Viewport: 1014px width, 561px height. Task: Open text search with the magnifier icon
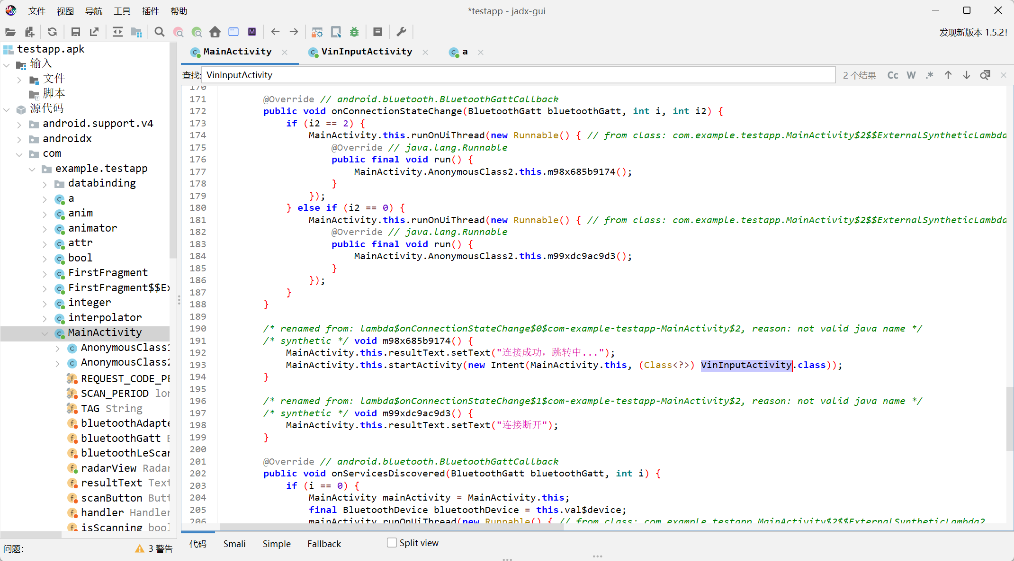160,32
